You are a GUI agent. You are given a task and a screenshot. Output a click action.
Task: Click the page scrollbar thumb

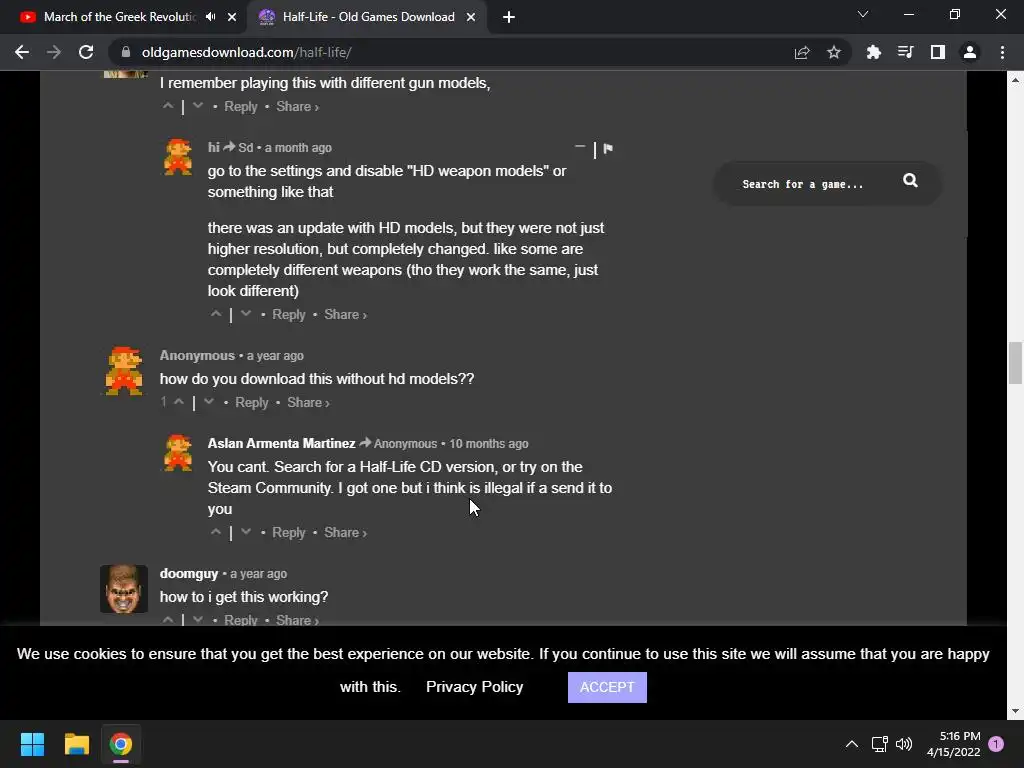(x=1016, y=363)
